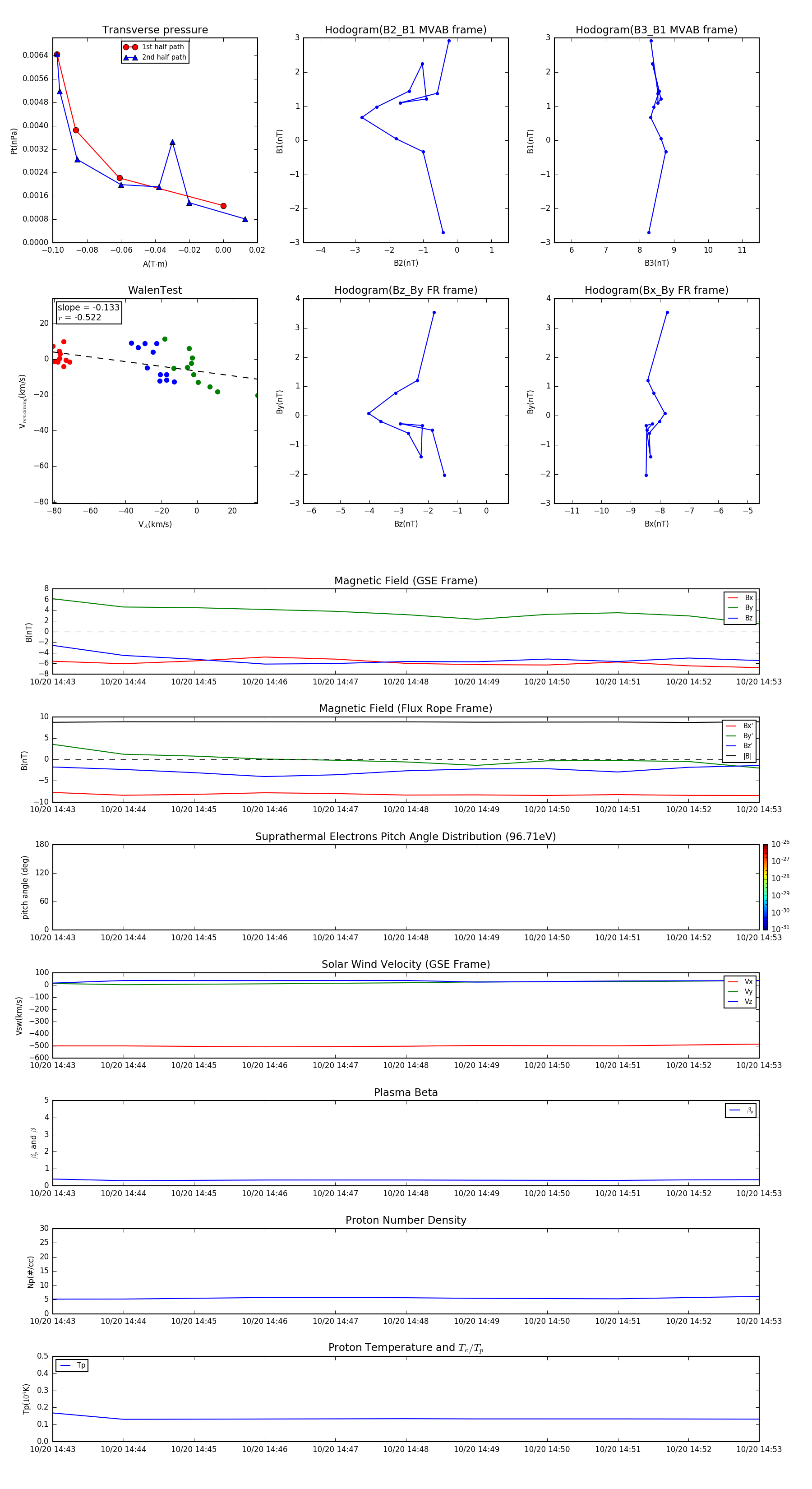812x1489 pixels.
Task: Click the 'Vsw(km/s)' y-axis label
Action: [18, 1016]
